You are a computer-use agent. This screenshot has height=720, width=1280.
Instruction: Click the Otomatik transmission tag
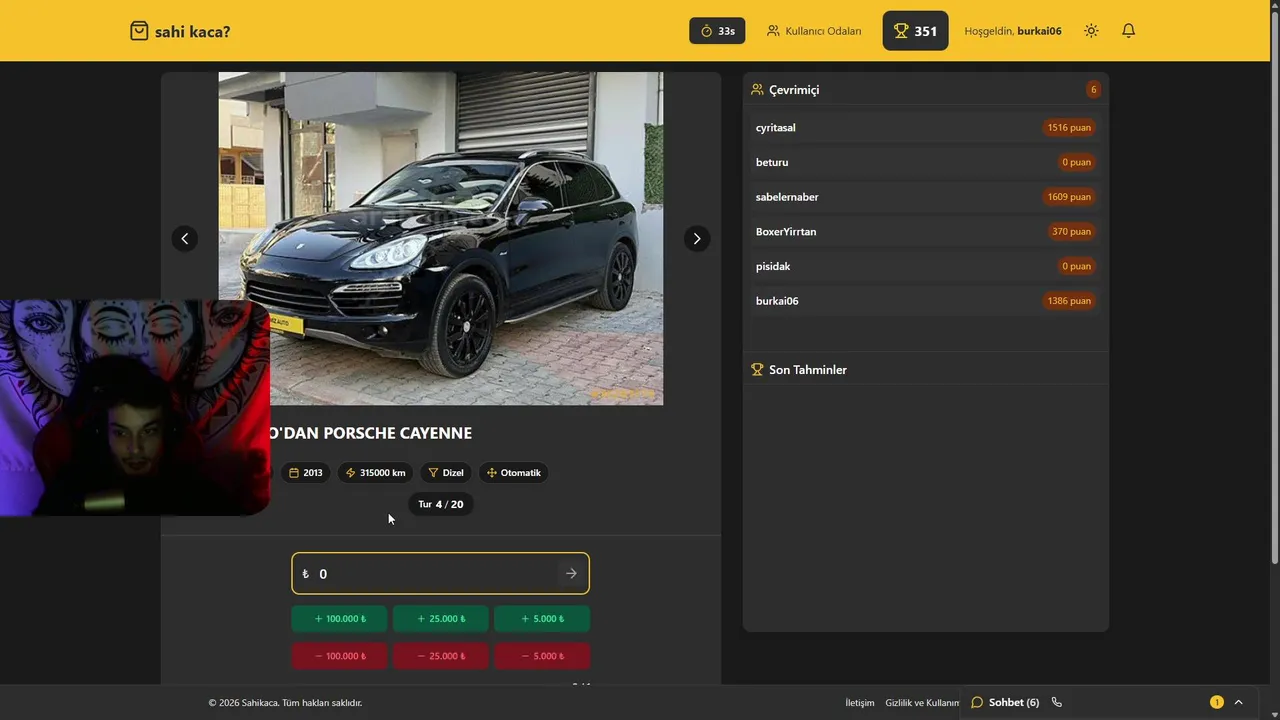coord(513,473)
